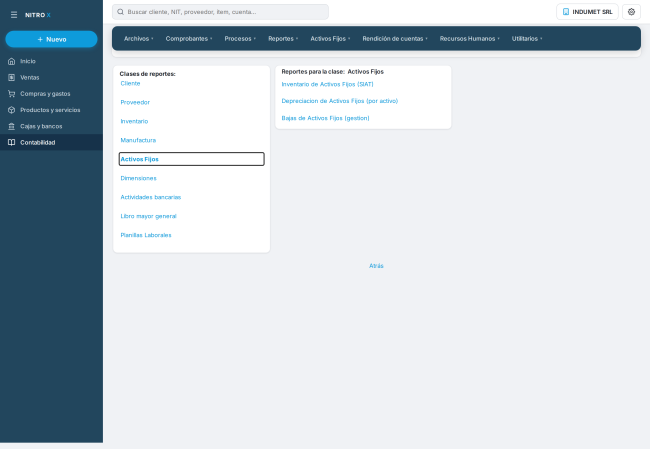Click the Cajas y bancos bank icon
The height and width of the screenshot is (449, 650).
pos(12,126)
